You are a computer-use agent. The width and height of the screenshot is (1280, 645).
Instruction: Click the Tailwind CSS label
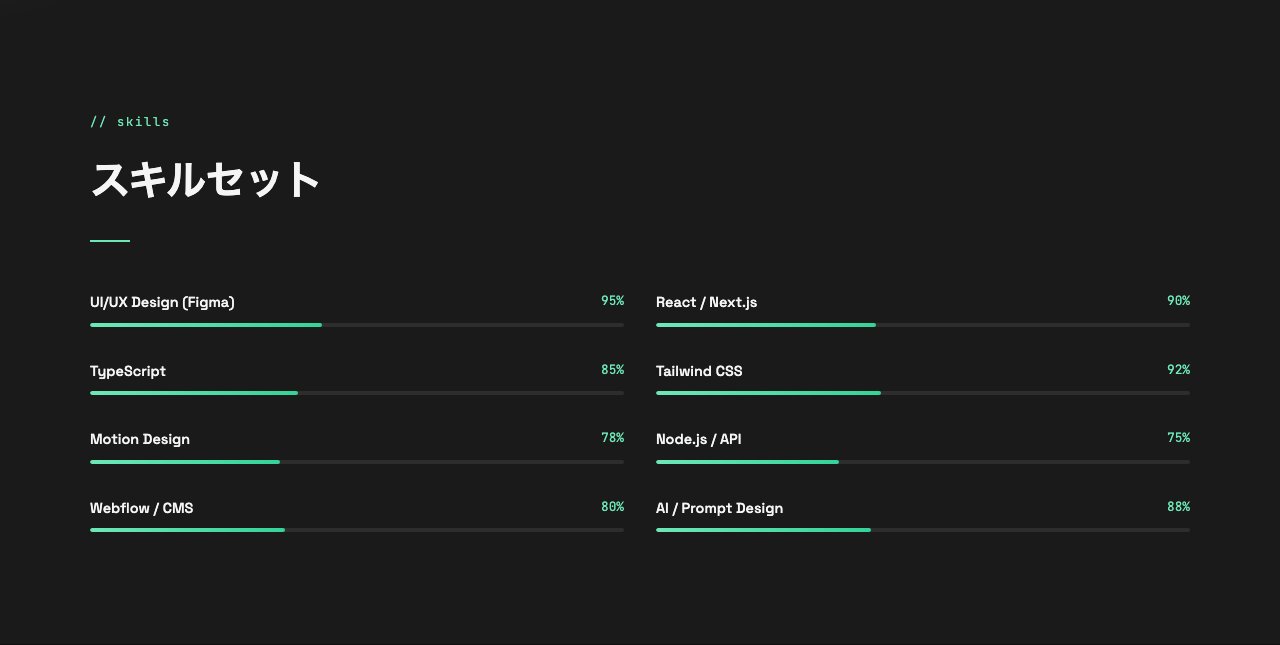click(699, 371)
